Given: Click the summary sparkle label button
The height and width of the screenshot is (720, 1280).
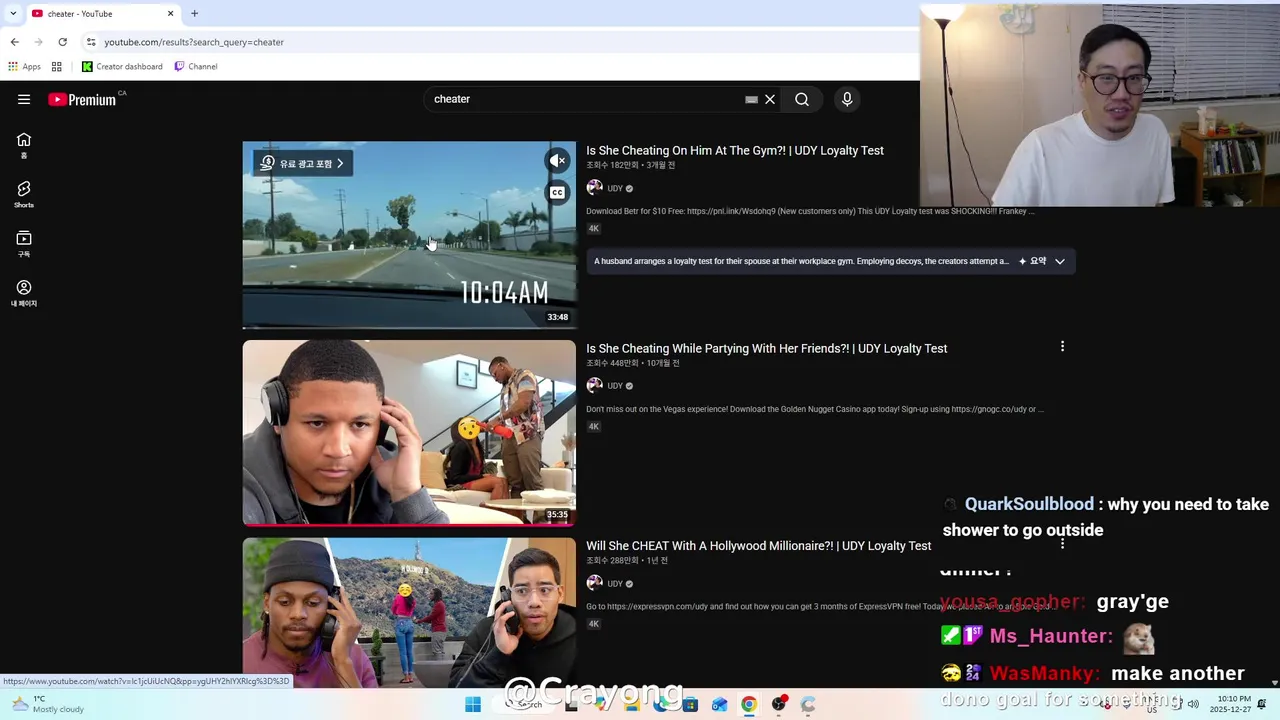Looking at the screenshot, I should pos(1033,261).
